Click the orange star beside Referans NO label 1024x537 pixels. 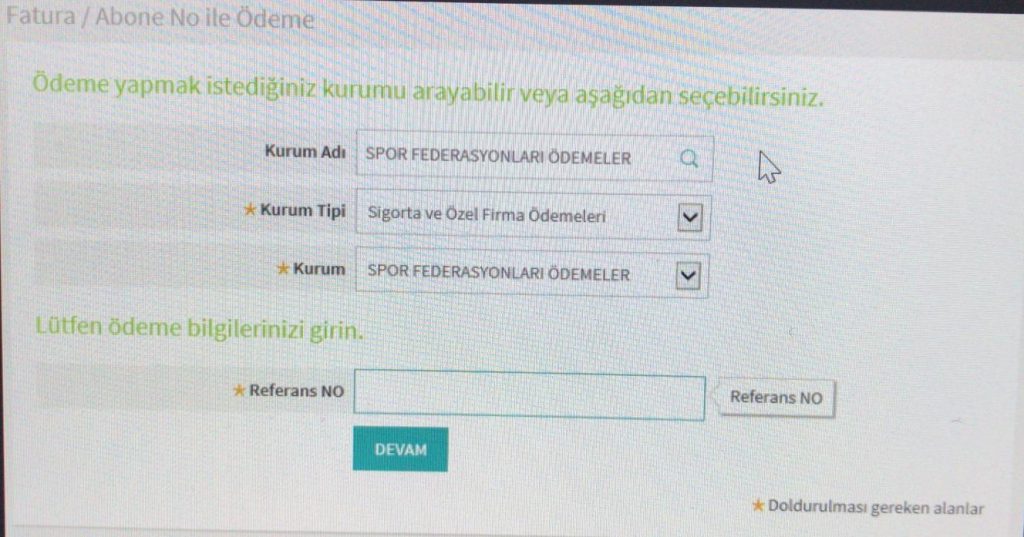239,390
